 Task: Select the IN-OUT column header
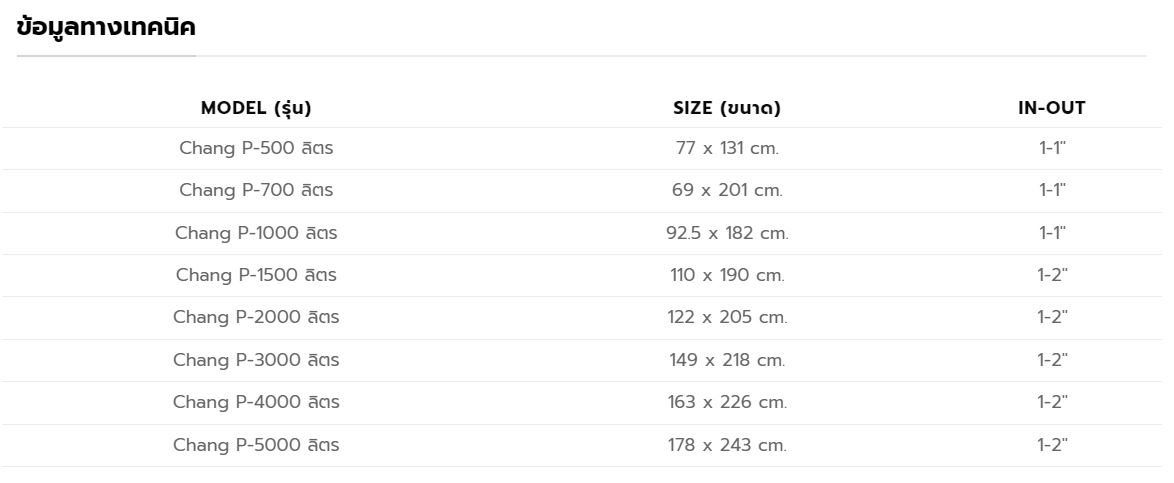coord(1051,108)
